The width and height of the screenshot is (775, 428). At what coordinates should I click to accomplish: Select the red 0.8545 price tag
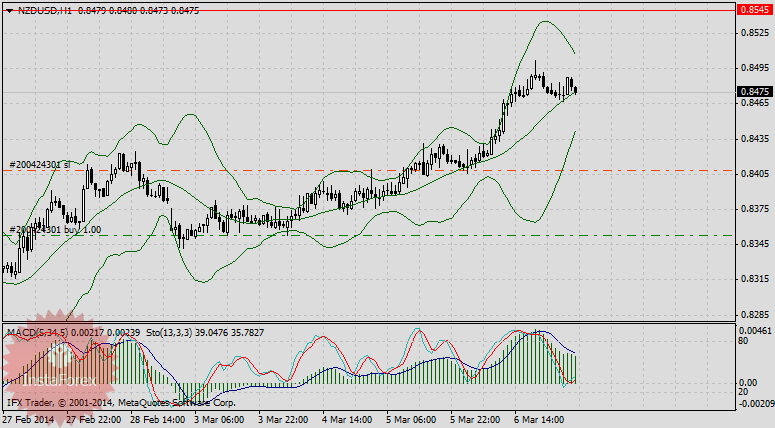click(752, 9)
